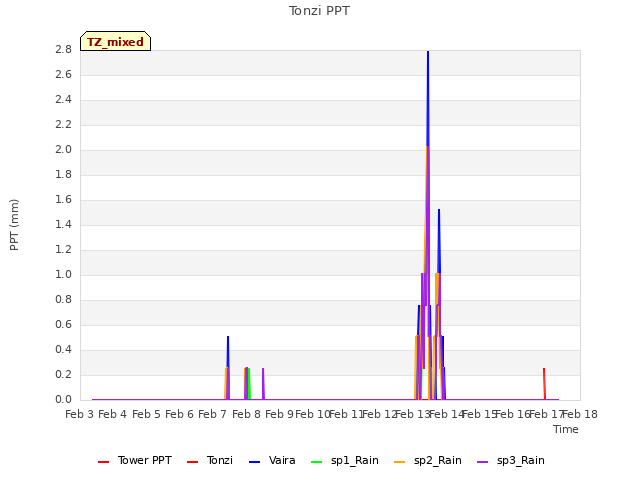Viewport: 640px width, 480px height.
Task: Toggle the Tonzi legend entry
Action: point(210,460)
